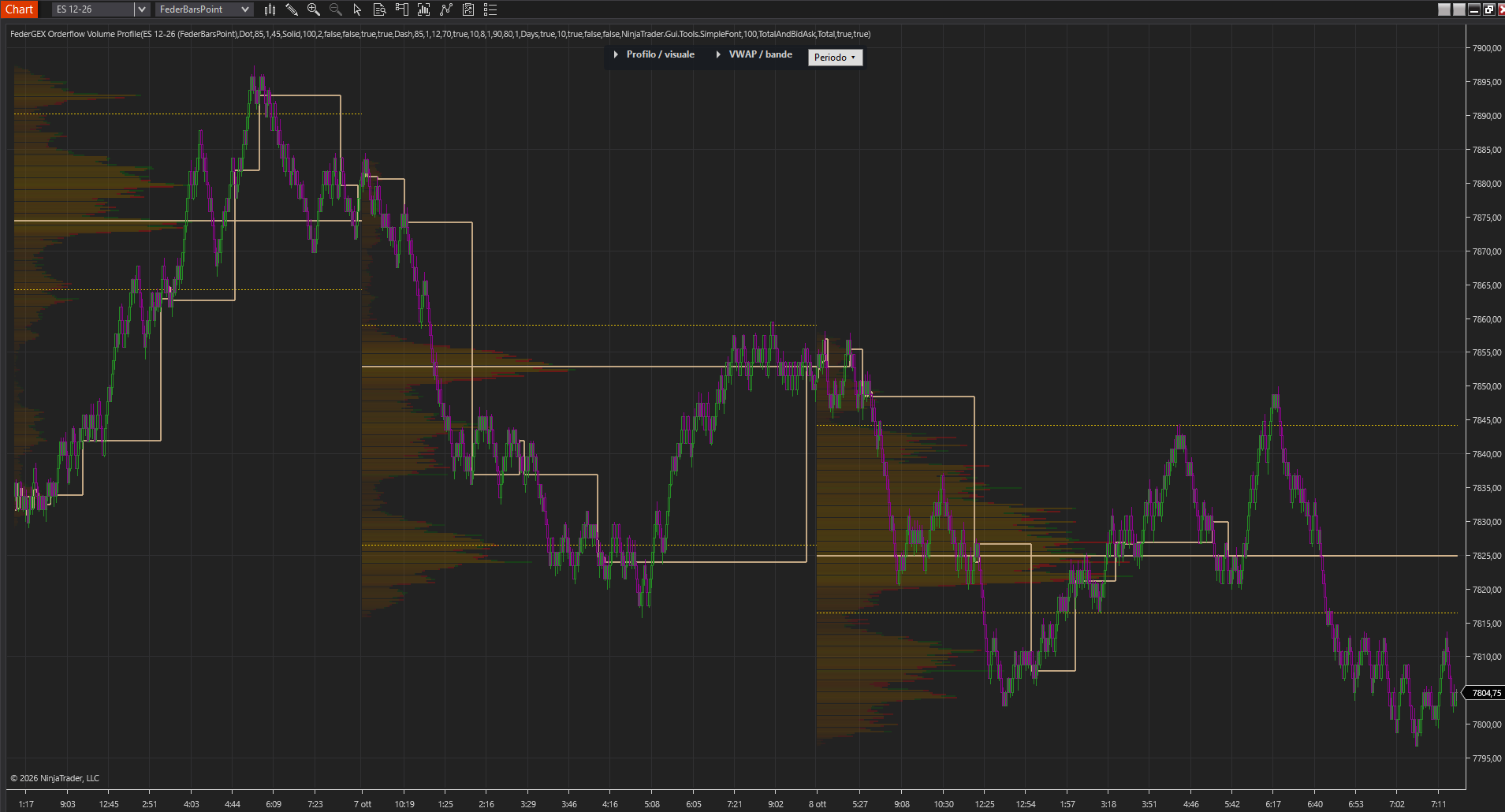The image size is (1505, 812).
Task: Click the 7795,00 price axis label
Action: (x=1487, y=758)
